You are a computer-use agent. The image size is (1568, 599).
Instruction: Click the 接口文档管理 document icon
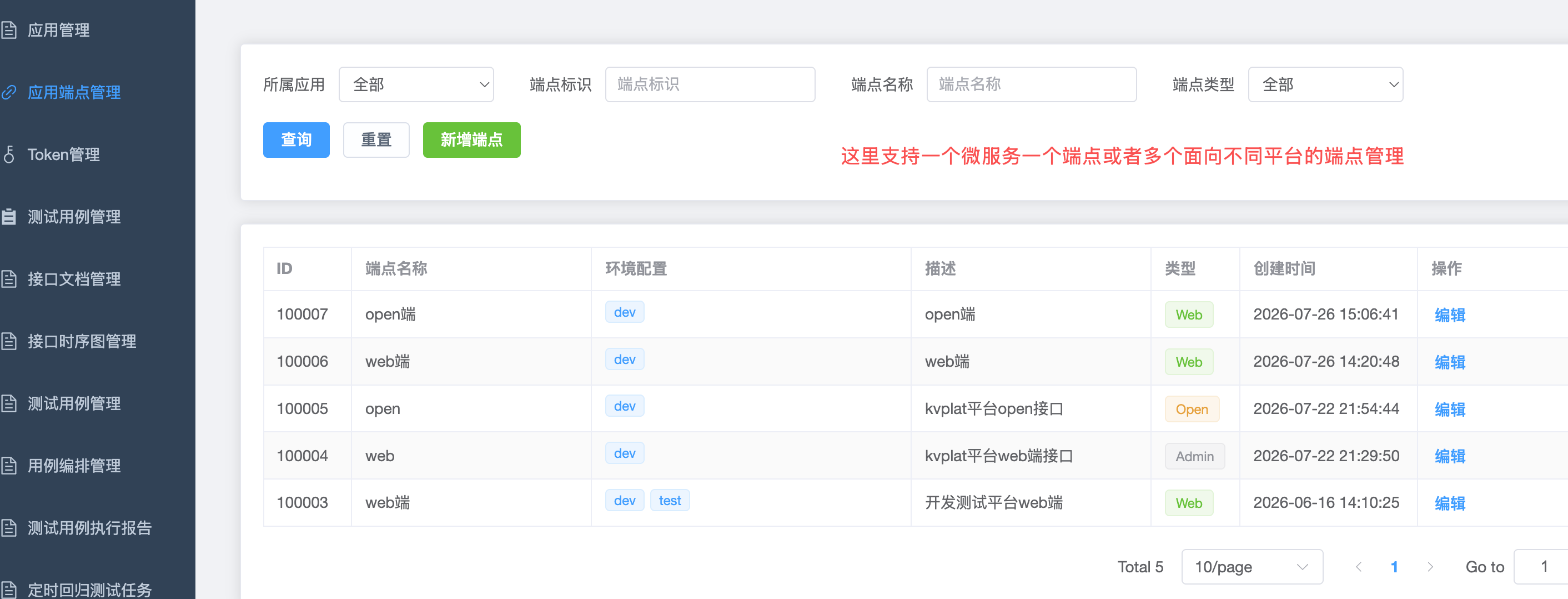(x=8, y=279)
